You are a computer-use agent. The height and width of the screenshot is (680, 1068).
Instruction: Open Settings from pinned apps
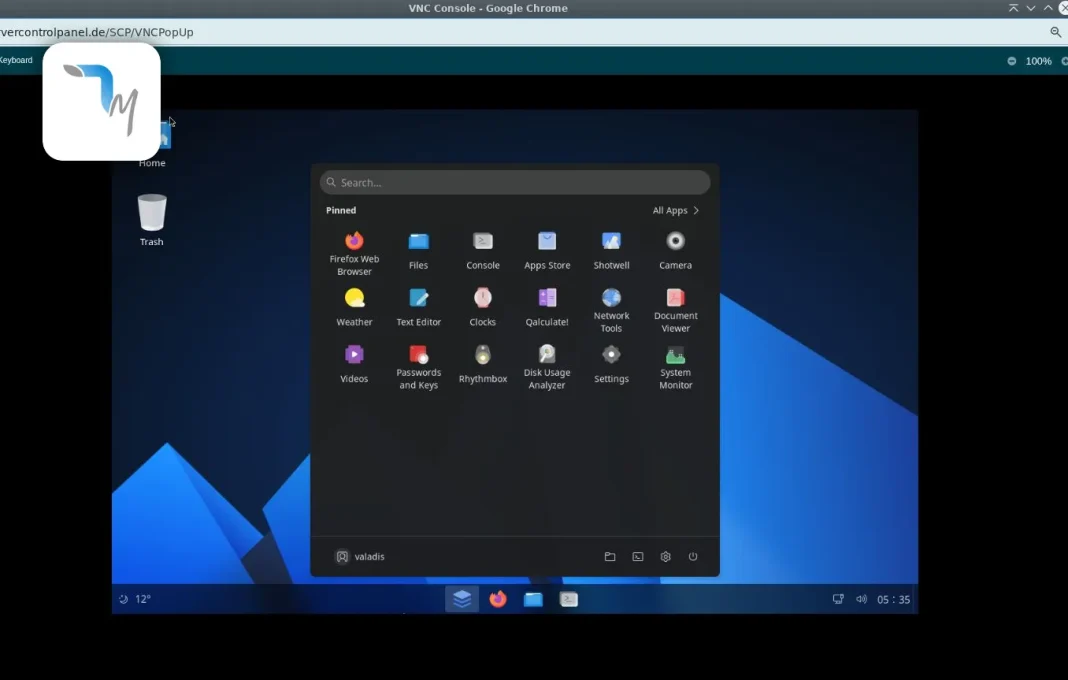coord(611,365)
